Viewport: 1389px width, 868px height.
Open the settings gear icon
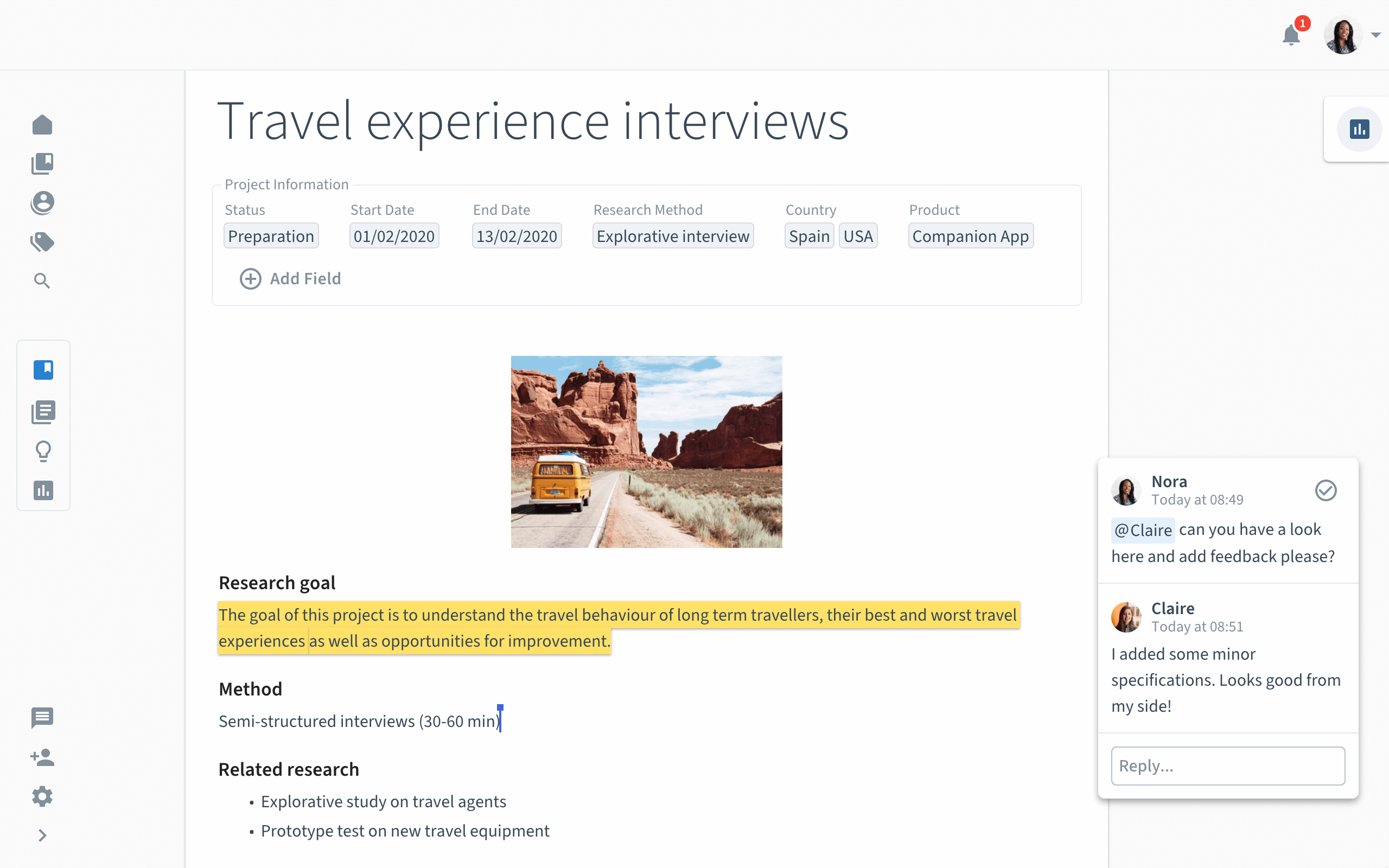(x=42, y=796)
